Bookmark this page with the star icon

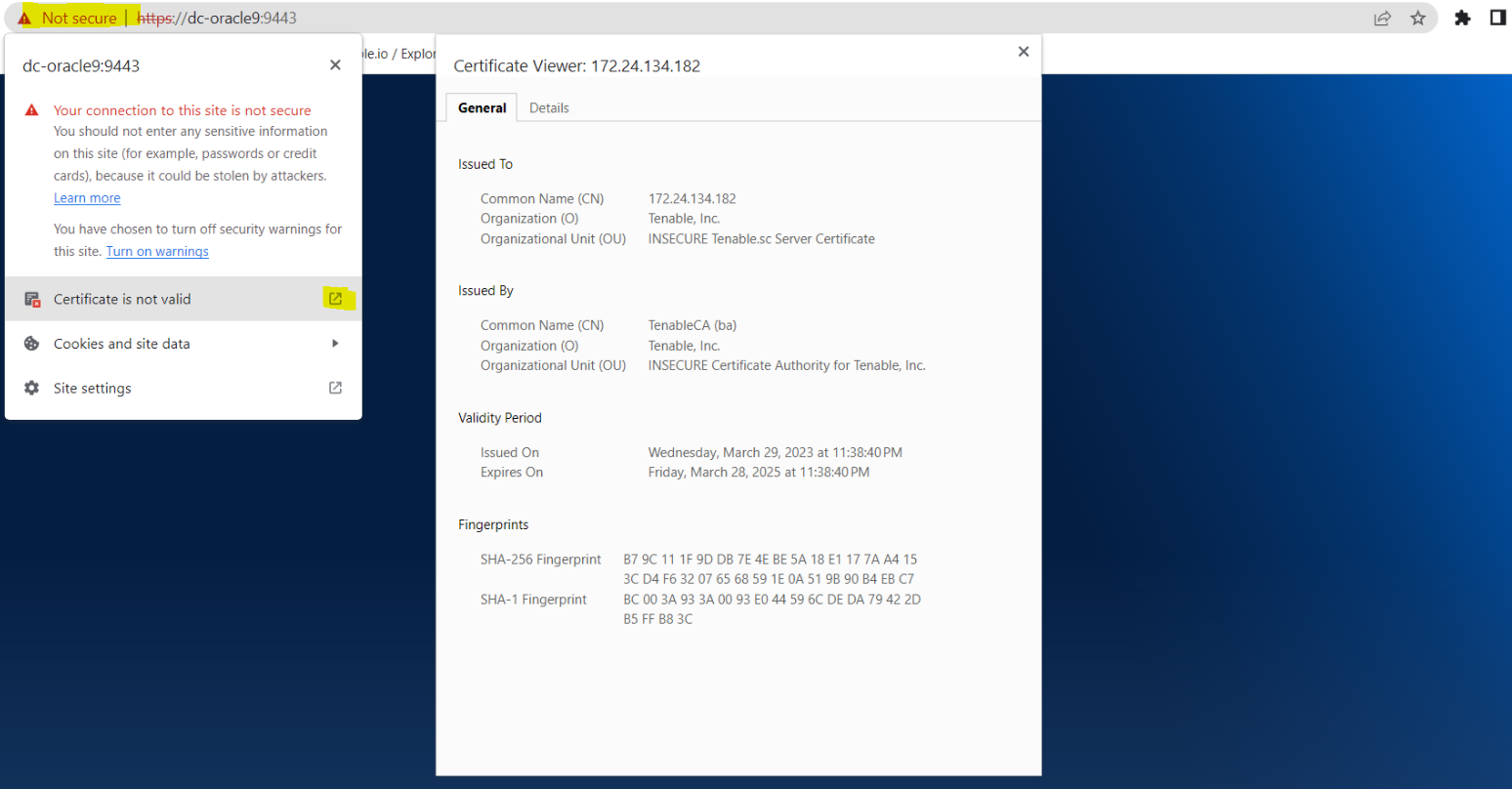(1418, 18)
